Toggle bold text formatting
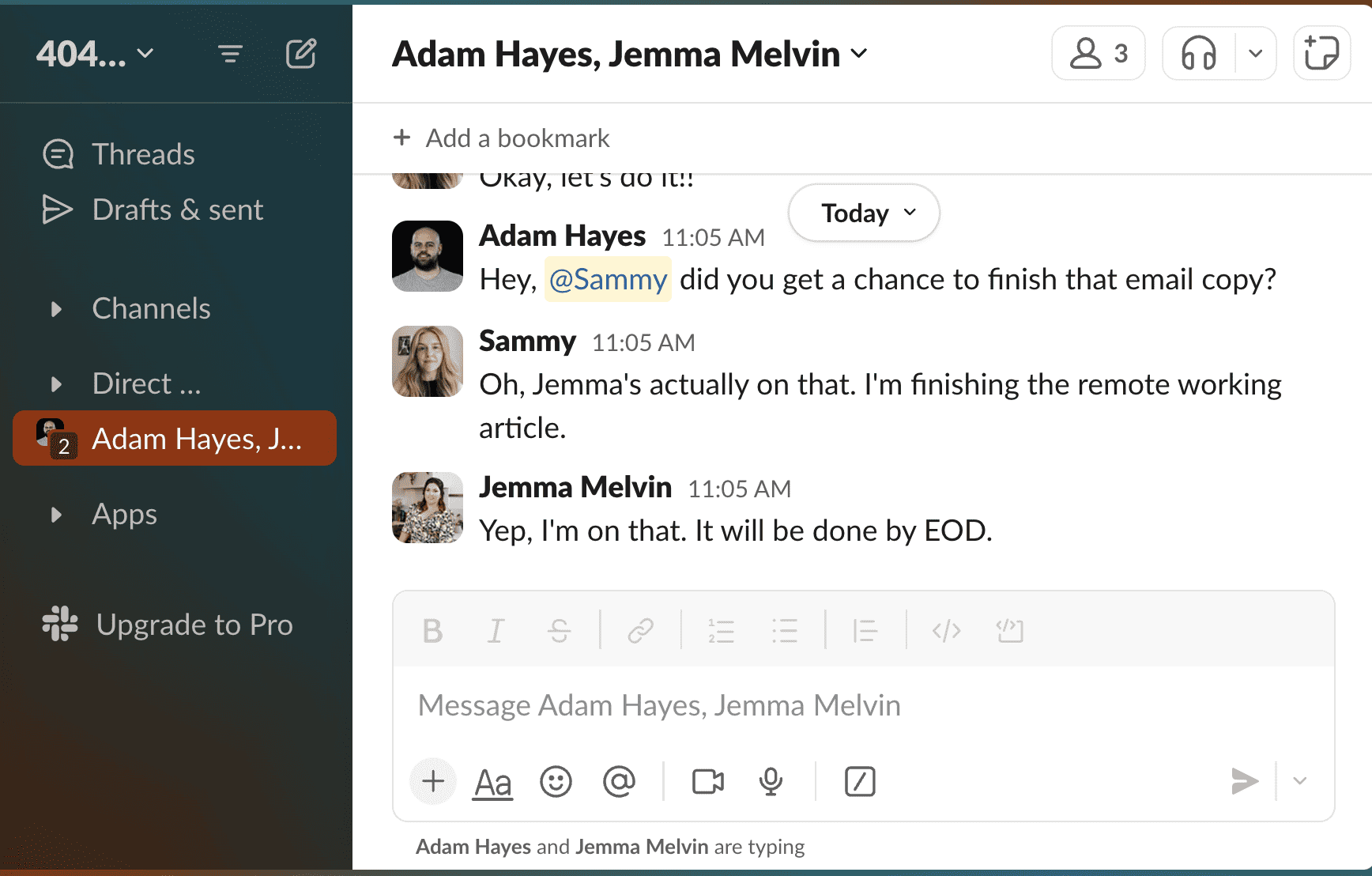This screenshot has height=876, width=1372. (432, 631)
